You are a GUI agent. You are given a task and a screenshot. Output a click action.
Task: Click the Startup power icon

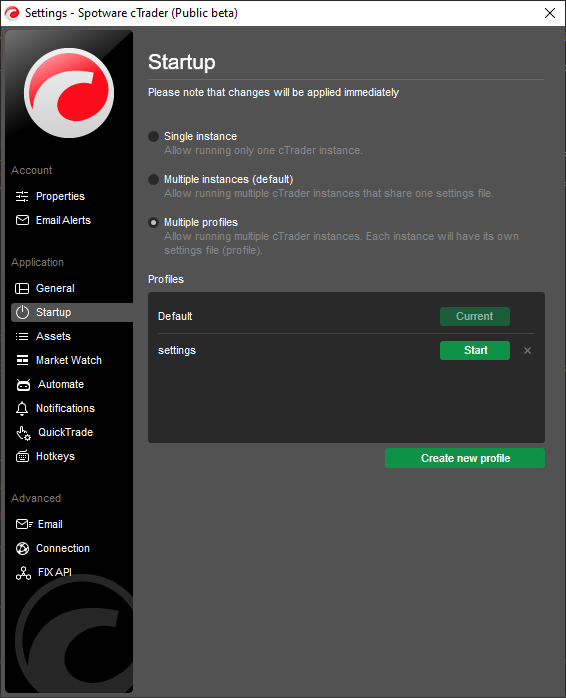coord(22,312)
